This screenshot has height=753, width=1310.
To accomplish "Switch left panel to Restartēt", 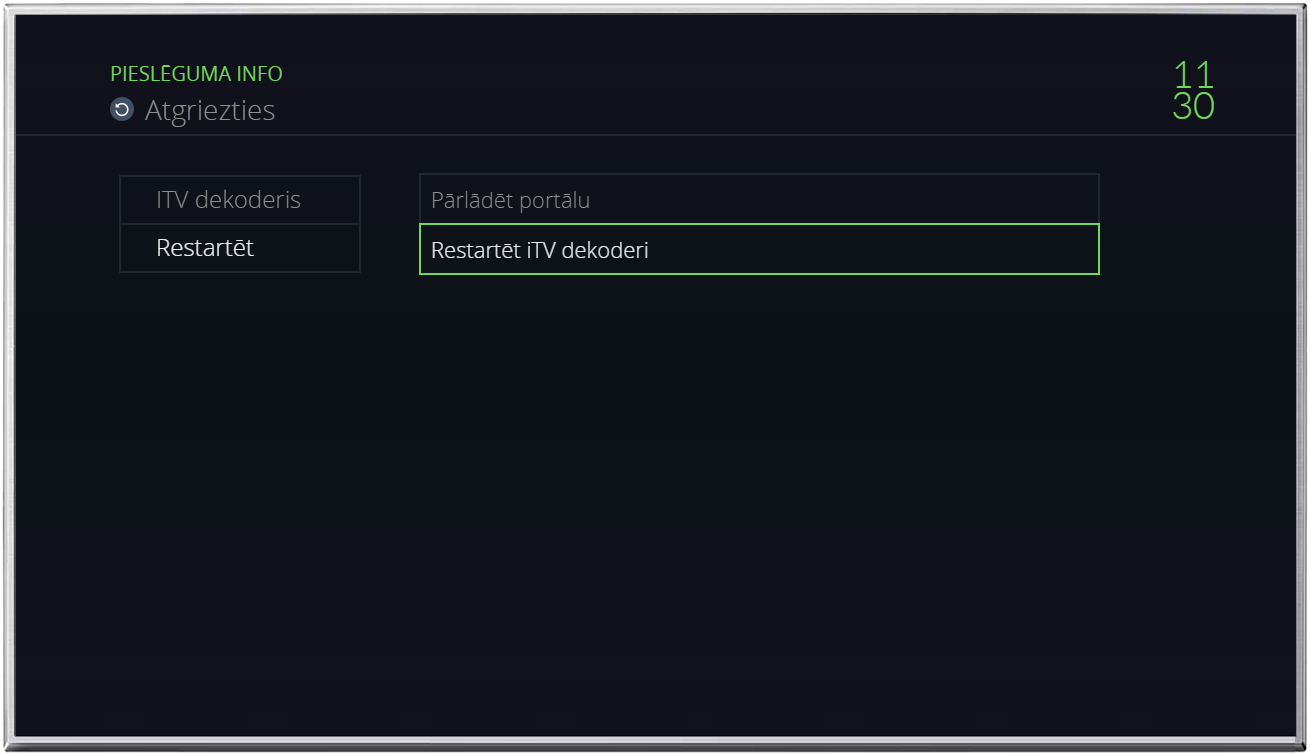I will [x=240, y=248].
